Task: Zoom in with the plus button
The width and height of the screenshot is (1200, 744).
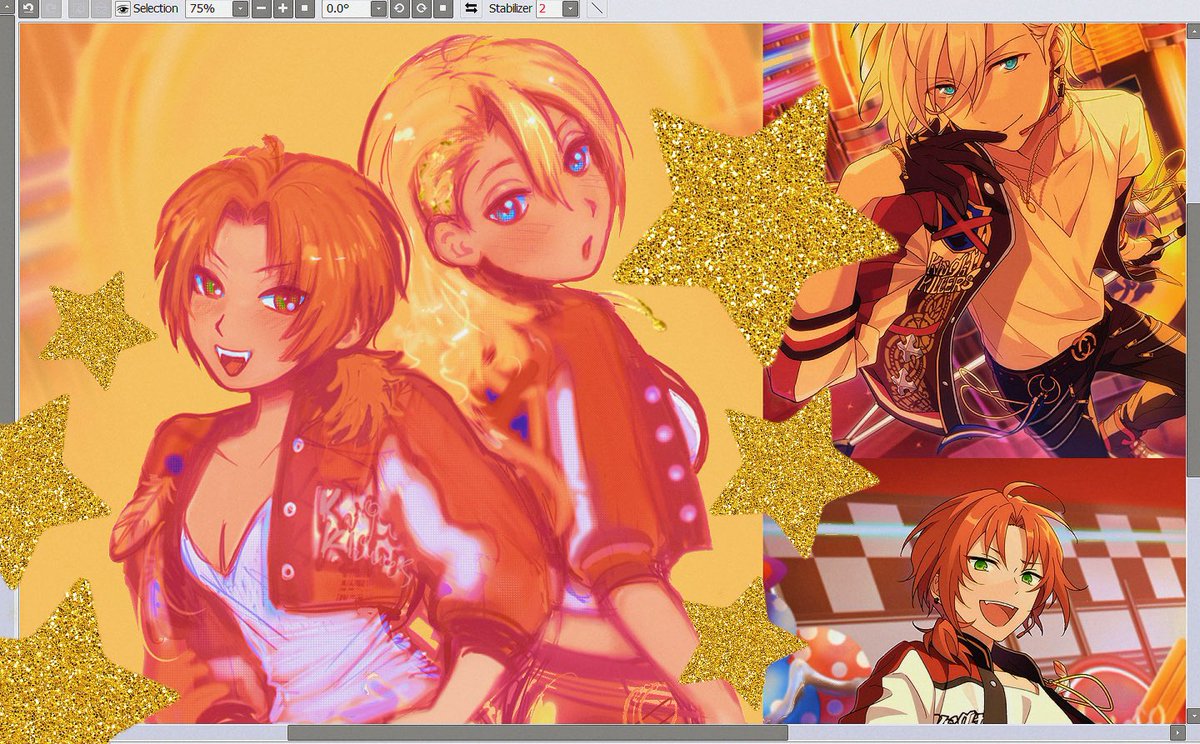Action: click(x=283, y=8)
